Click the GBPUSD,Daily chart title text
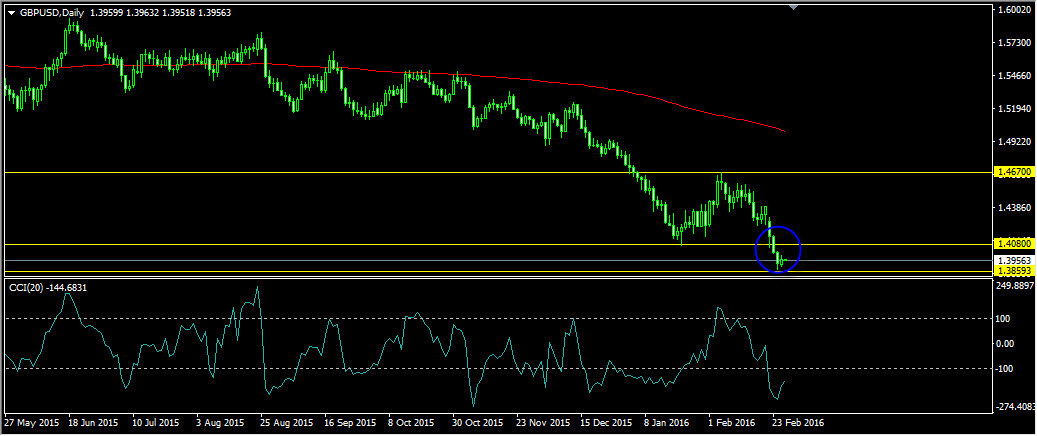The image size is (1037, 436). [x=51, y=13]
